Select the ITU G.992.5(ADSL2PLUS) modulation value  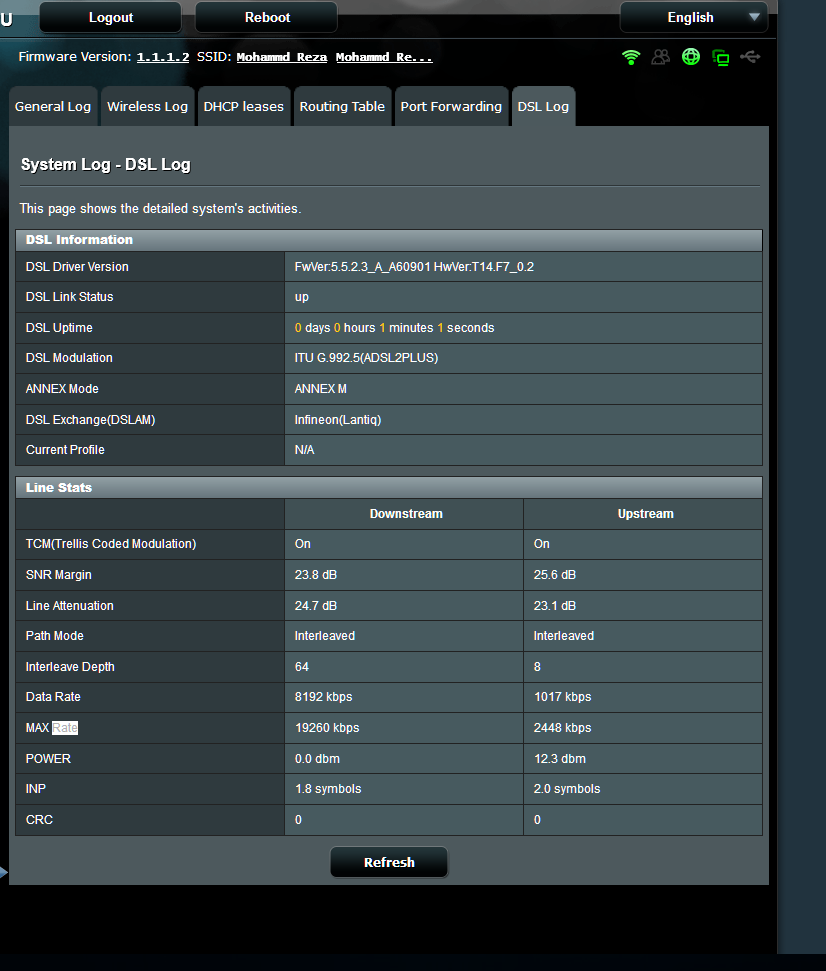(367, 358)
